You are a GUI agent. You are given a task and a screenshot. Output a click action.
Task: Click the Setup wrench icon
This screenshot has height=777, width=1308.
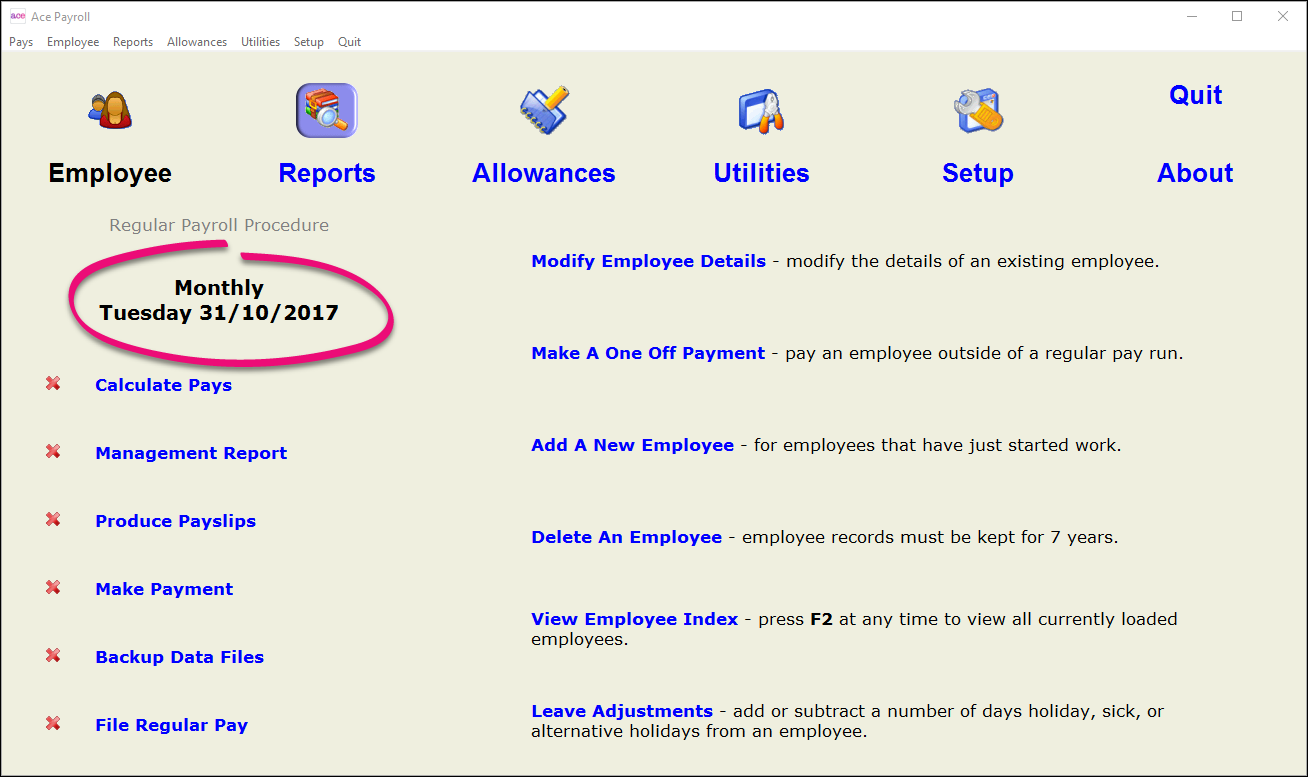pos(977,110)
